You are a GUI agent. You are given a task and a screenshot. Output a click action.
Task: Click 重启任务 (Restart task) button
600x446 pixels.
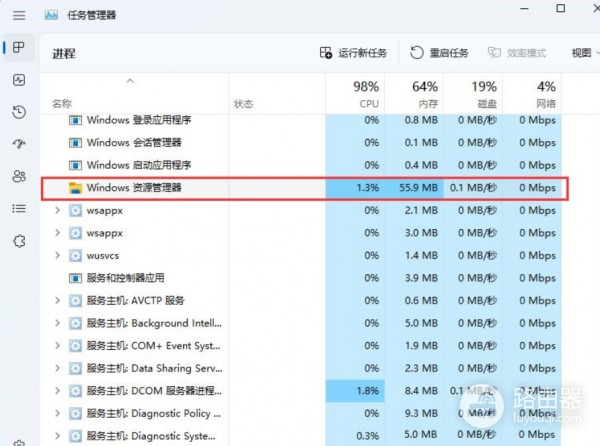coord(439,53)
